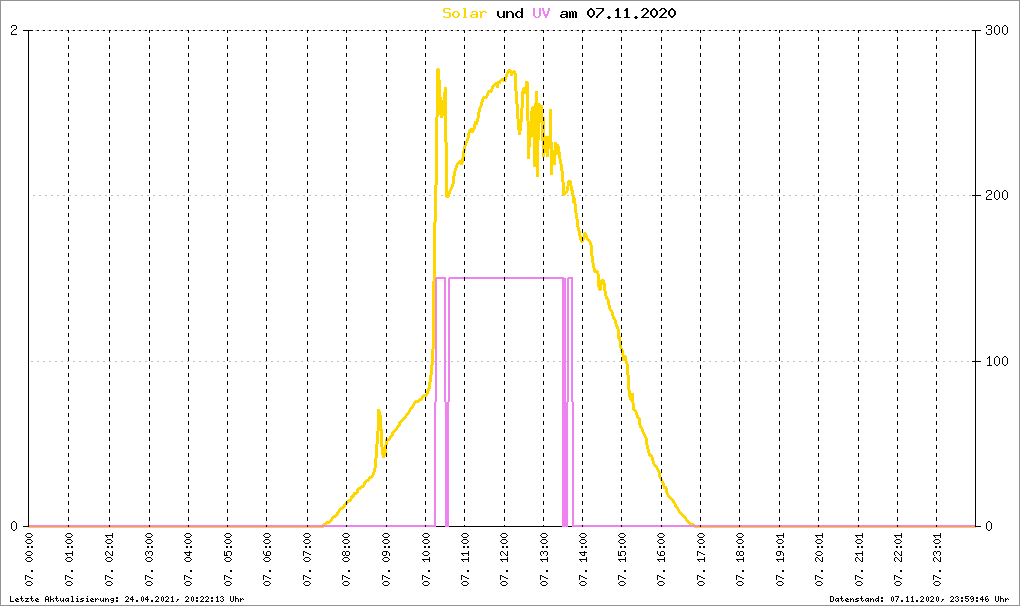Click the 2 value on left axis
The width and height of the screenshot is (1020, 606).
pos(14,31)
